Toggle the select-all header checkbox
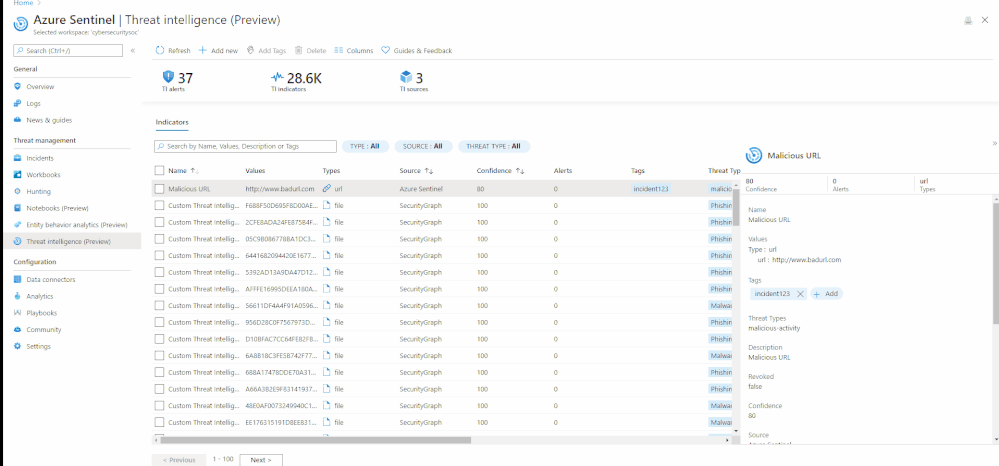Screen dimensions: 999x466 click(159, 171)
